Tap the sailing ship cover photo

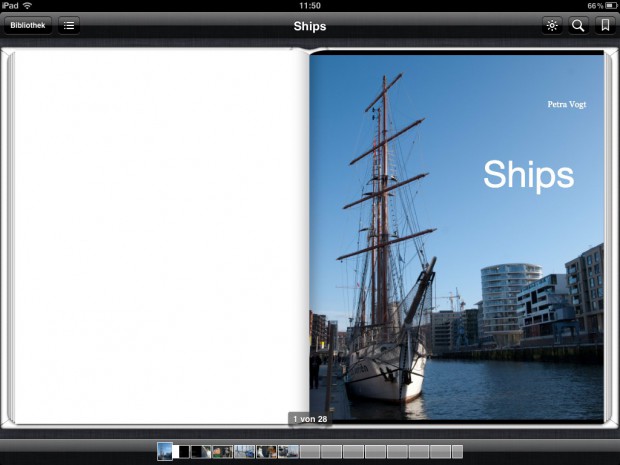pos(457,237)
